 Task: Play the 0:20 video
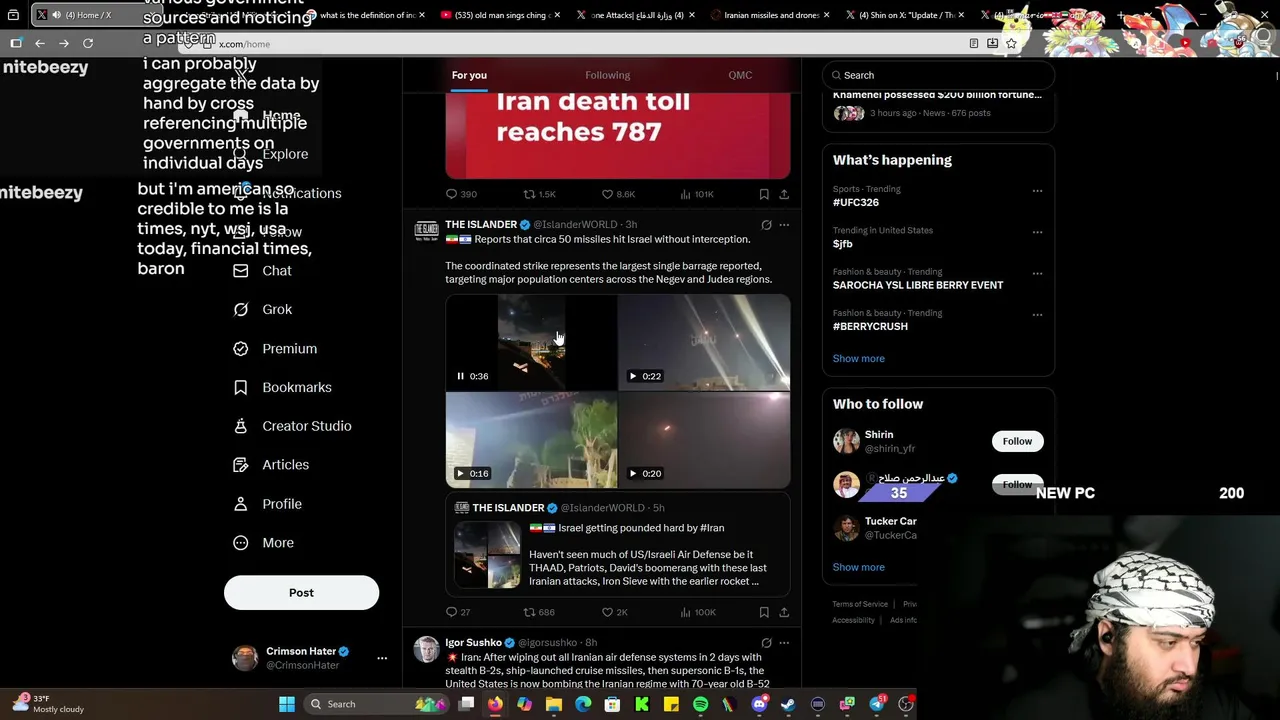[633, 473]
